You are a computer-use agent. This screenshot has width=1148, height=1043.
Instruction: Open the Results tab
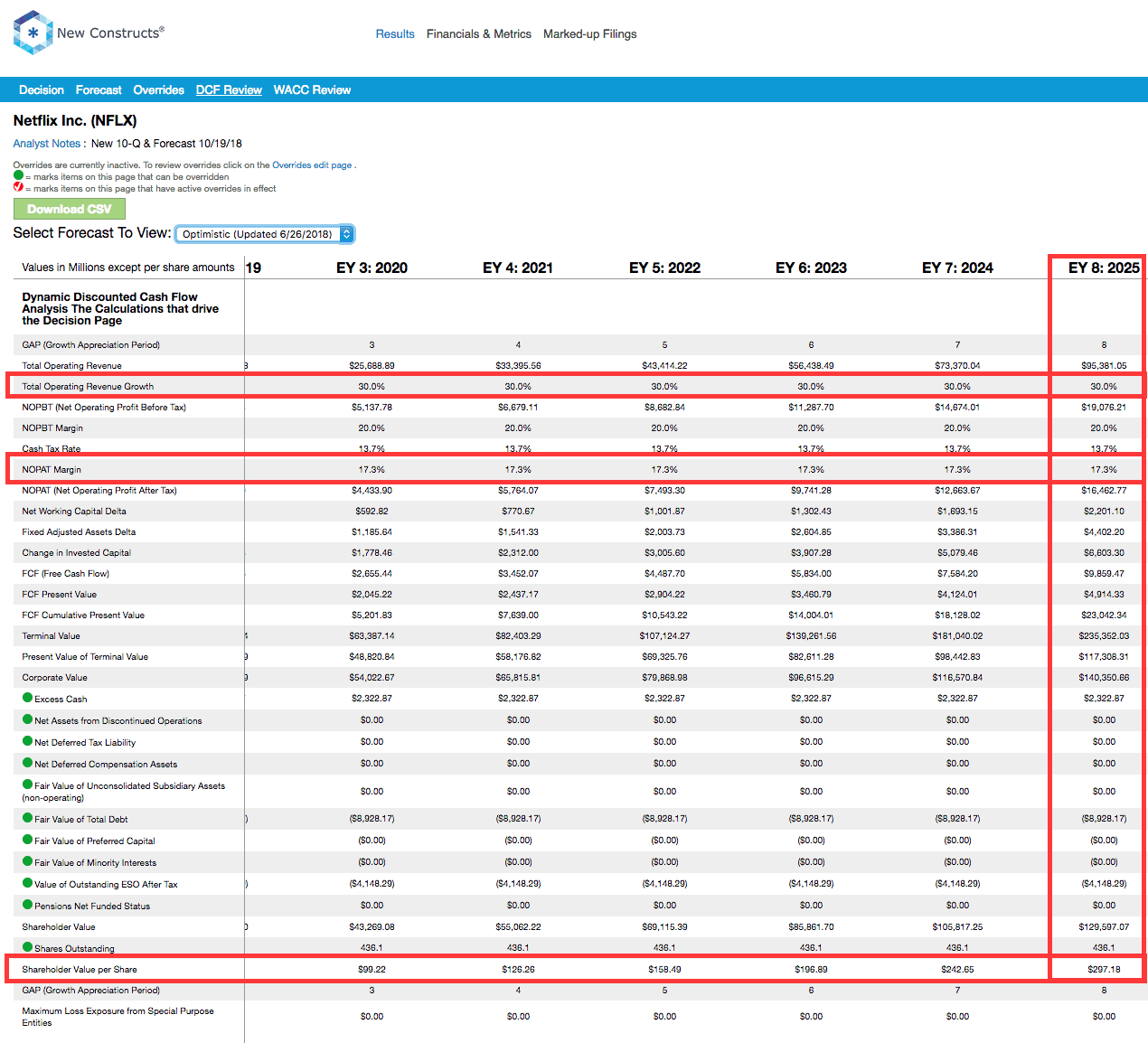point(395,33)
